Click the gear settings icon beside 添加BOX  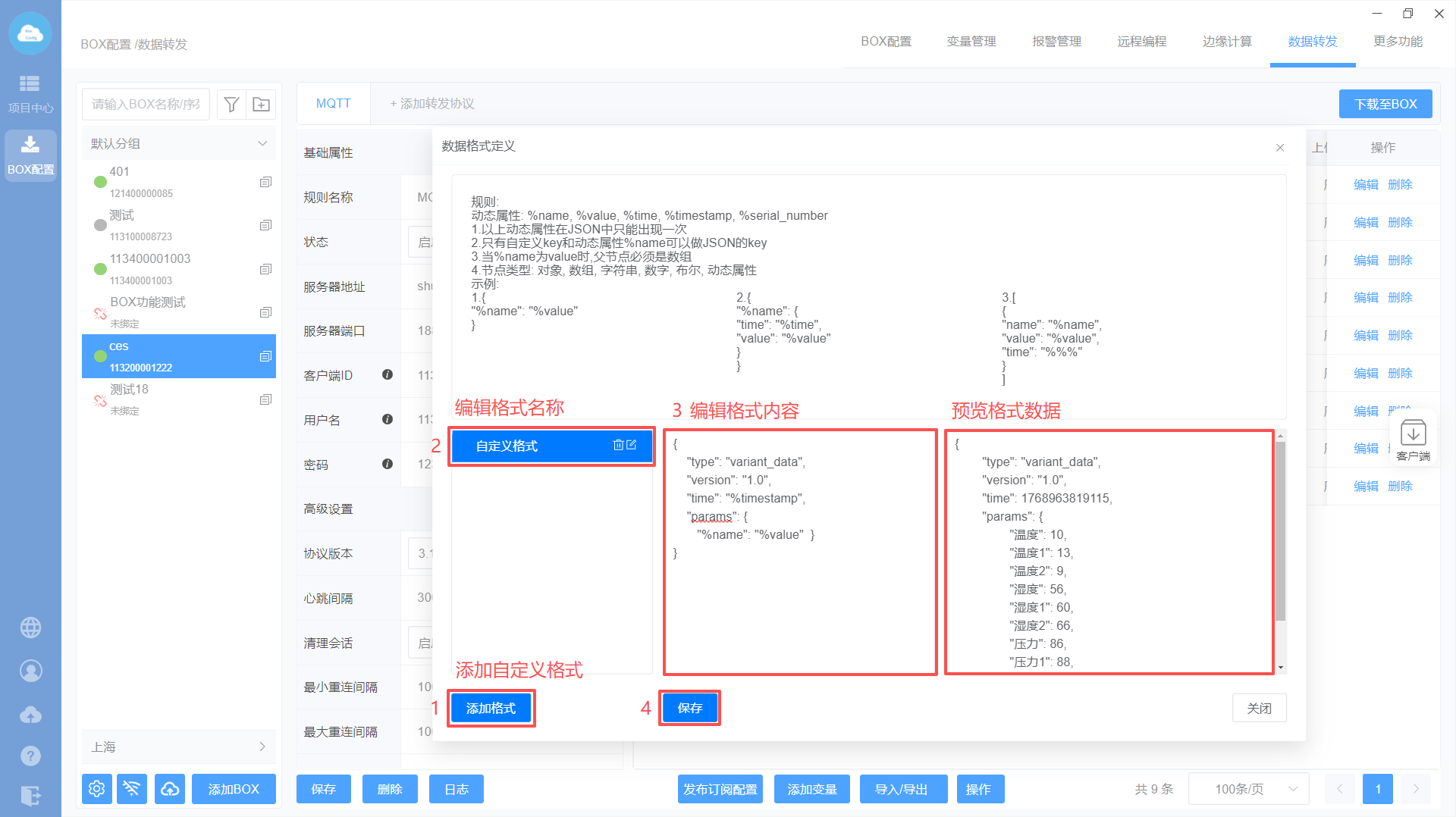(97, 789)
